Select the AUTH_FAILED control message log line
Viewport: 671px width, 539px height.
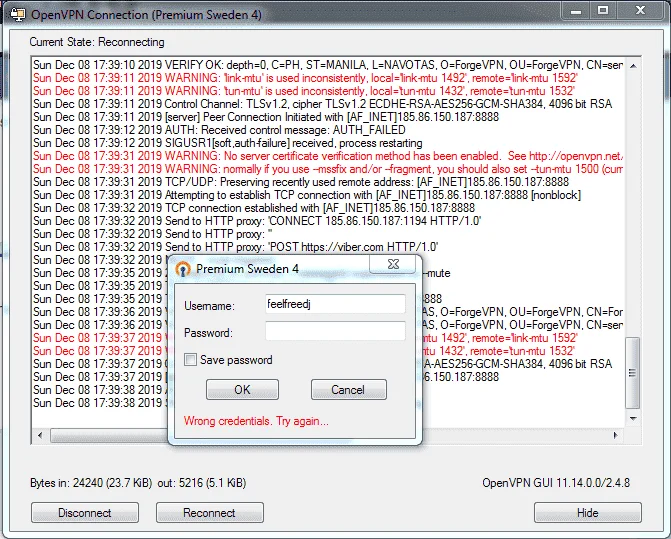point(219,130)
